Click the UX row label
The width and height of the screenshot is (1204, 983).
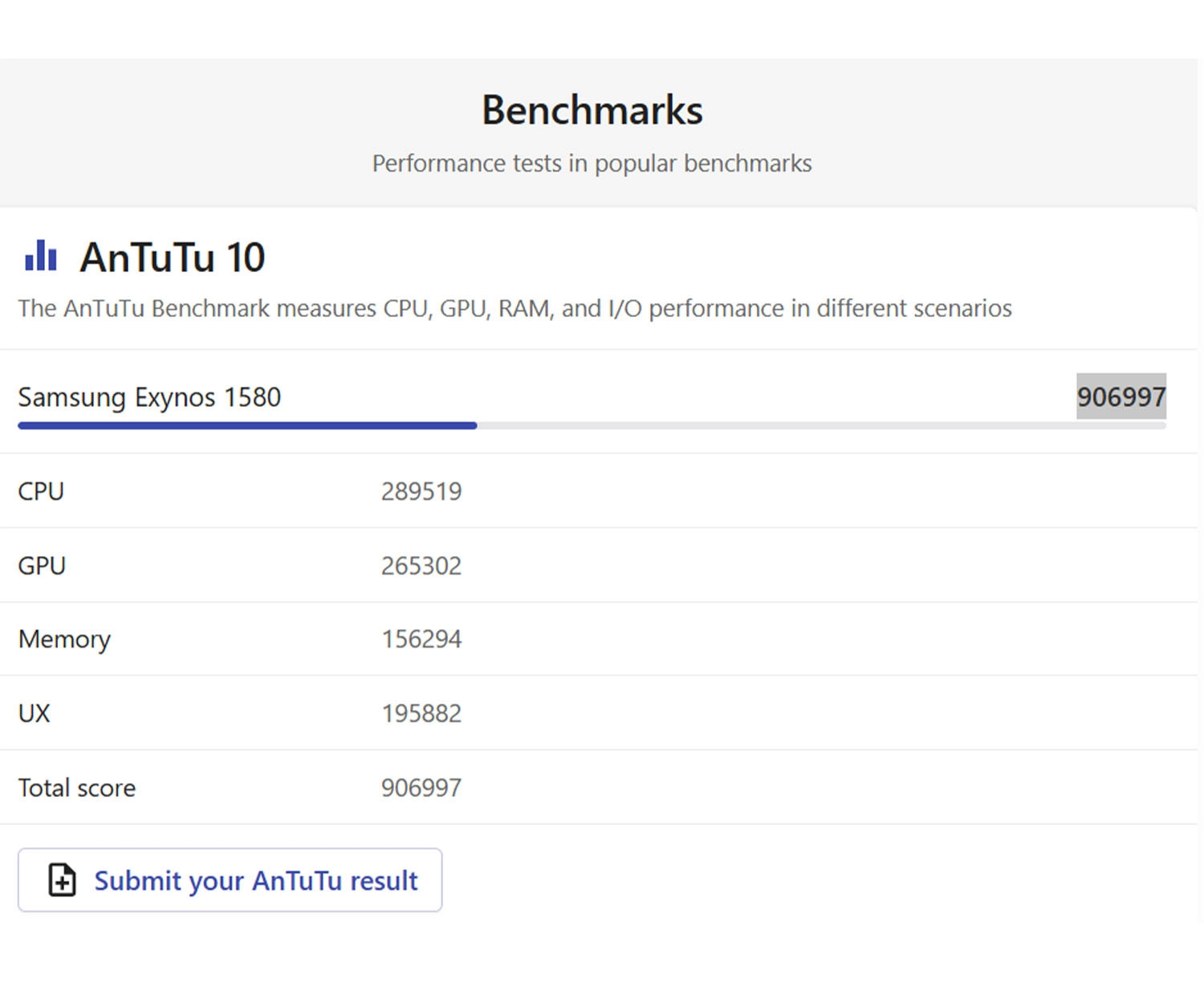[34, 713]
